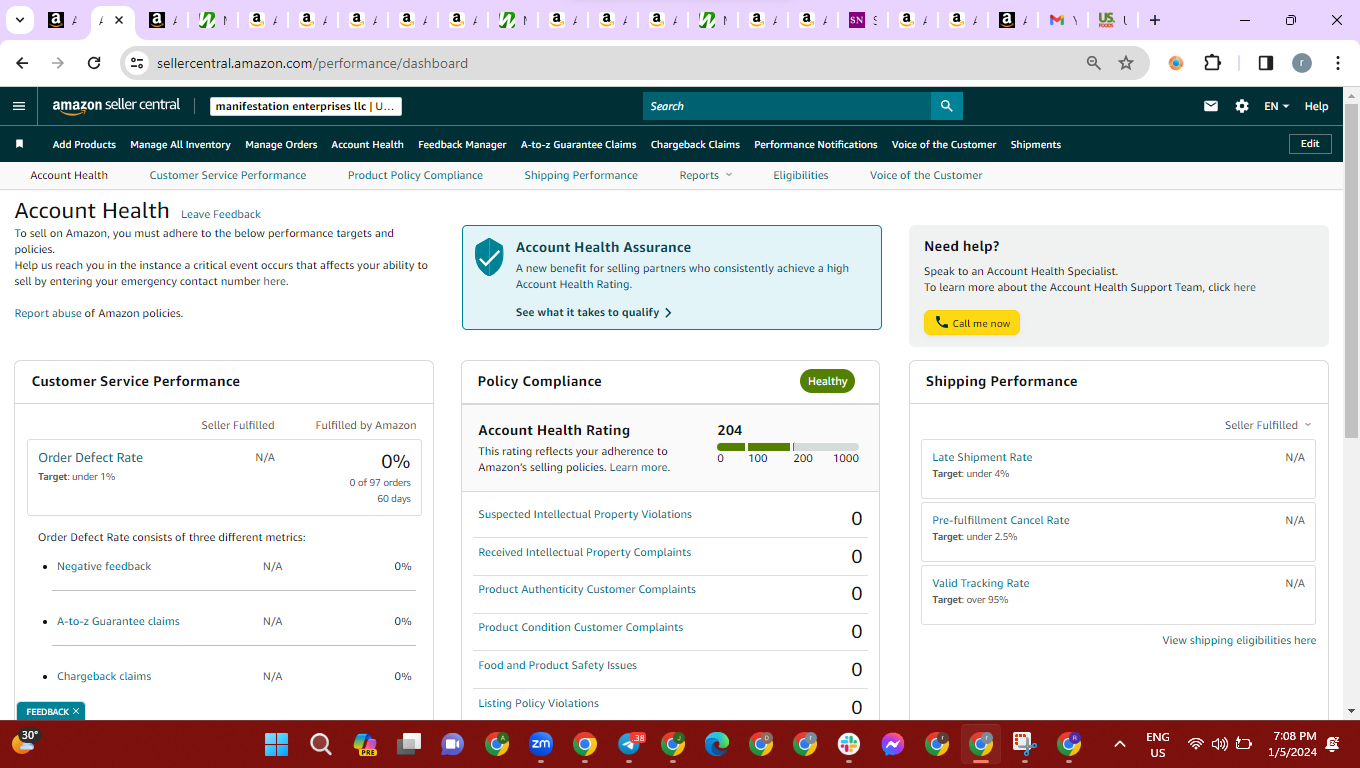Viewport: 1360px width, 768px height.
Task: Click the Account Health Rating progress bar
Action: (x=788, y=447)
